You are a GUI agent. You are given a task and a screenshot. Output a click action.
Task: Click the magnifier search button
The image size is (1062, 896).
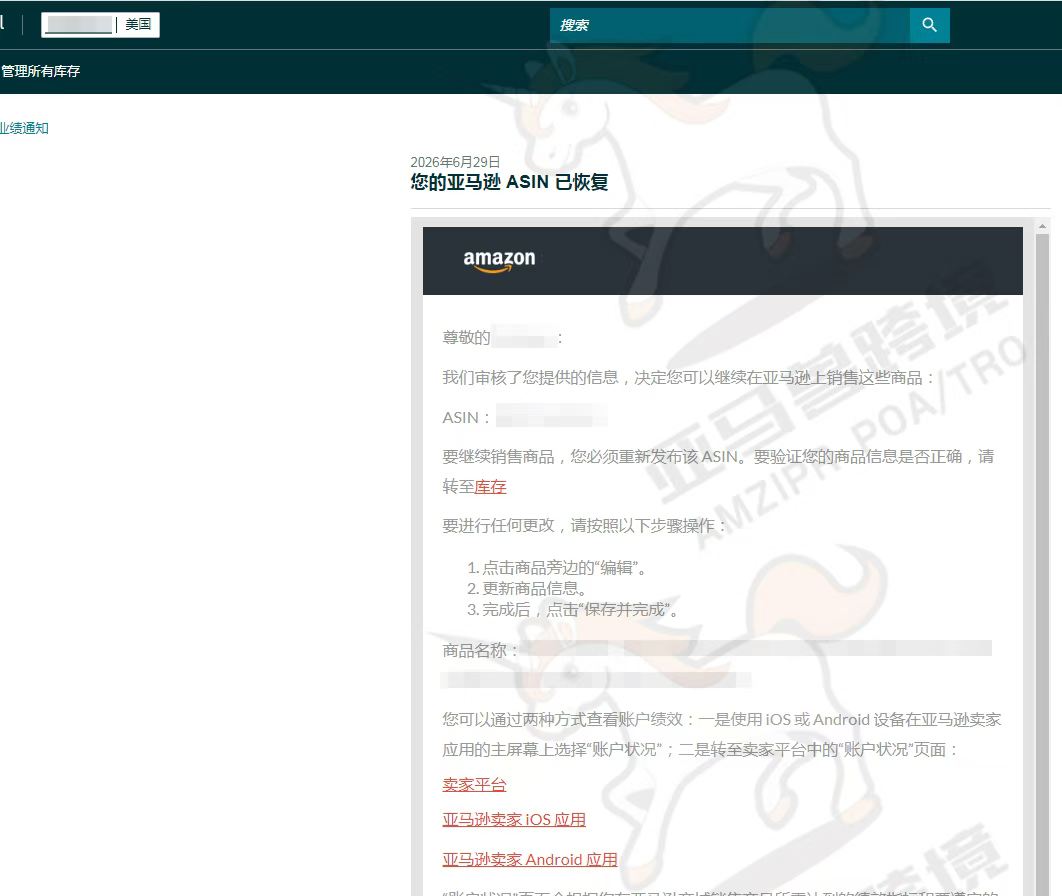[x=929, y=25]
